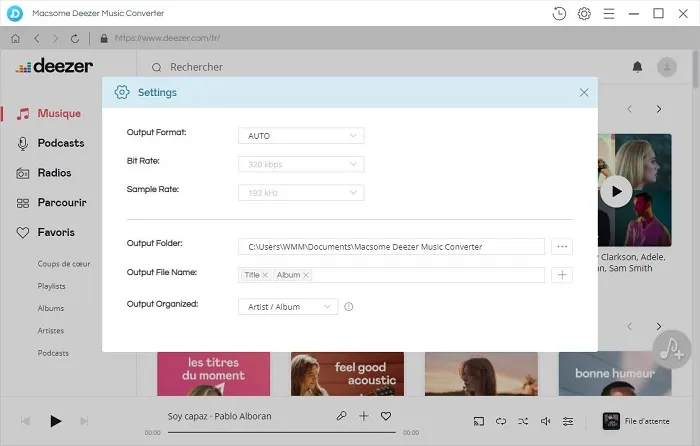Open the File d'attente queue
The image size is (700, 446).
tap(636, 421)
